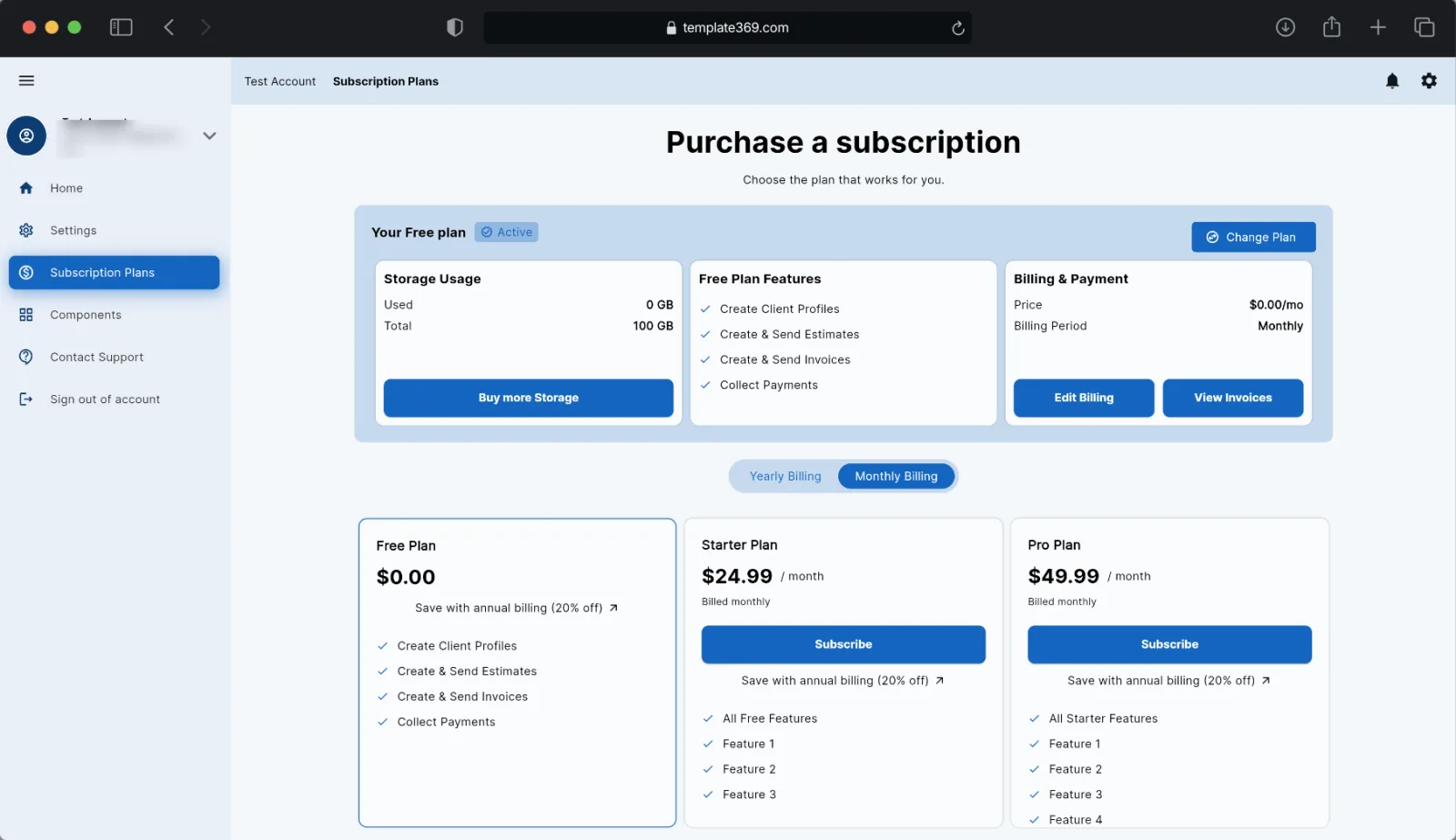The width and height of the screenshot is (1456, 840).
Task: Open Safari downloads icon
Action: pyautogui.click(x=1286, y=27)
